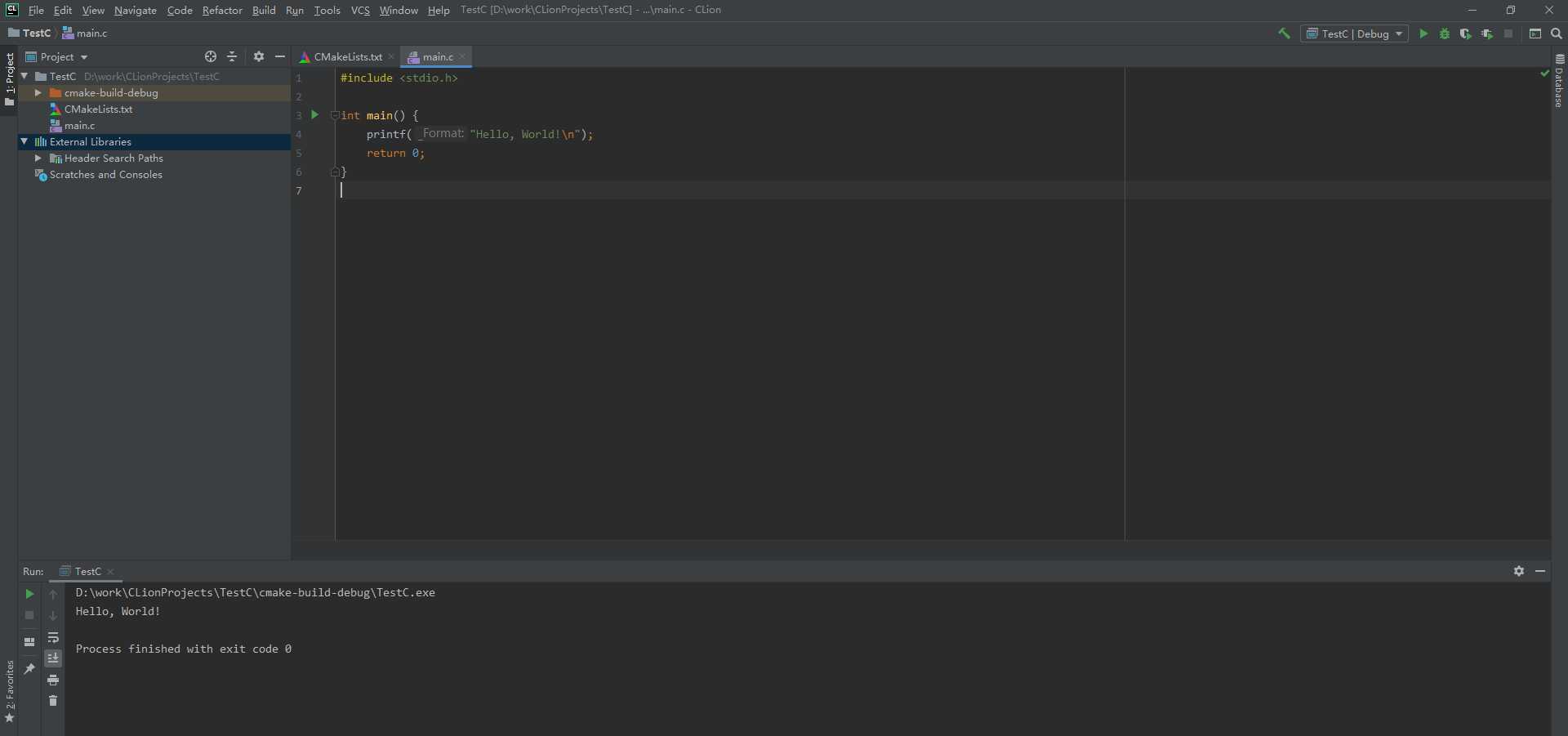The image size is (1568, 736).
Task: Pin the Run tab with pin icon
Action: click(x=29, y=668)
